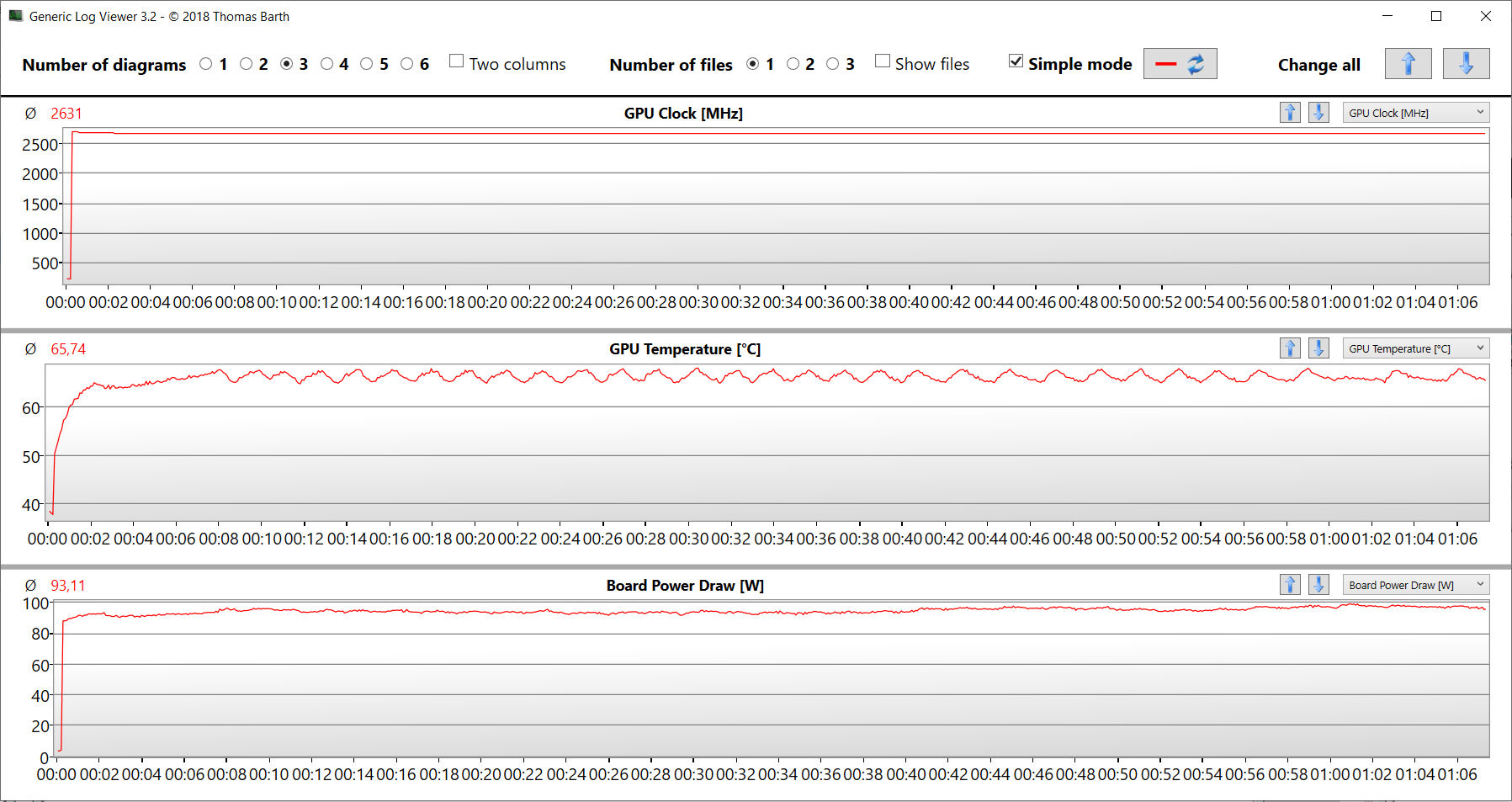Click the Change all up arrow button
The height and width of the screenshot is (802, 1512).
tap(1408, 64)
